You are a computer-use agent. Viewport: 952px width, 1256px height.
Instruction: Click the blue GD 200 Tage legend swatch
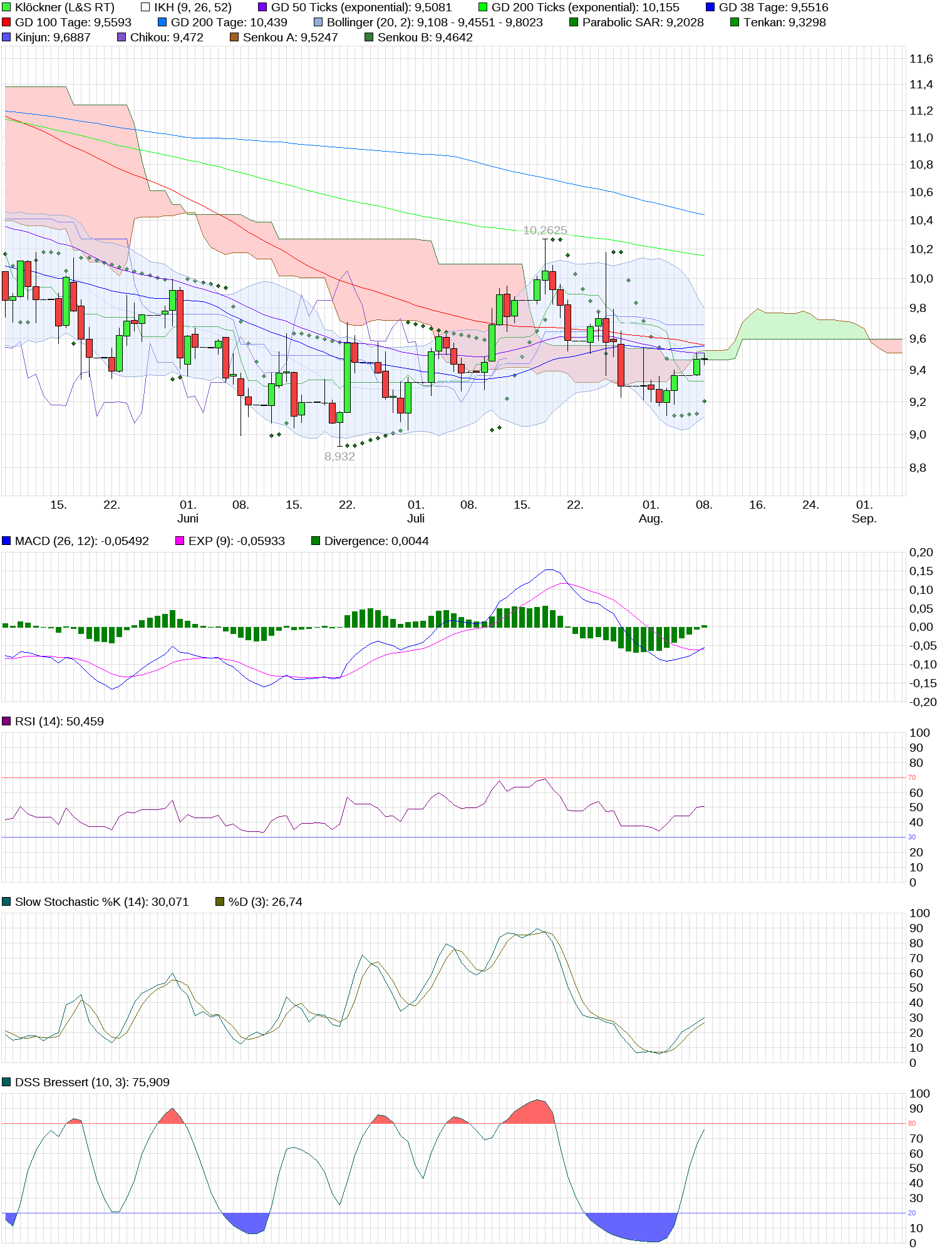[162, 23]
